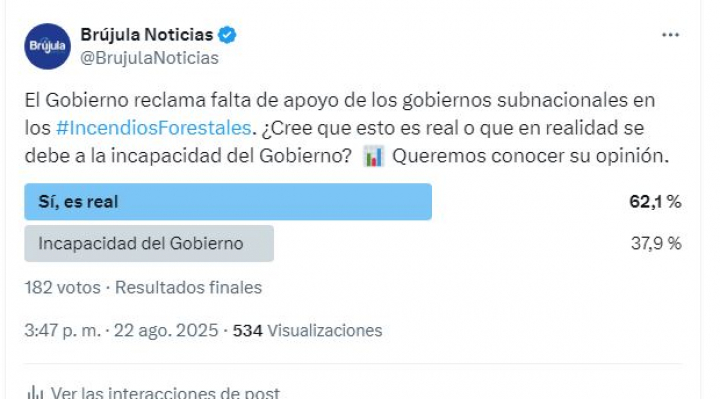Open the #IncendiosForestales hashtag link
720x399 pixels.
(153, 128)
